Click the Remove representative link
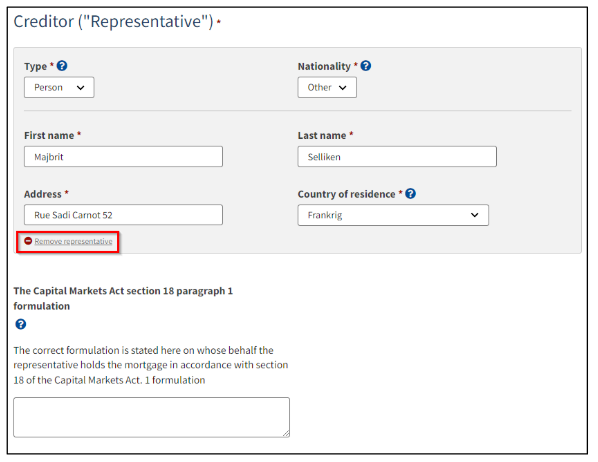598x462 pixels. tap(73, 241)
